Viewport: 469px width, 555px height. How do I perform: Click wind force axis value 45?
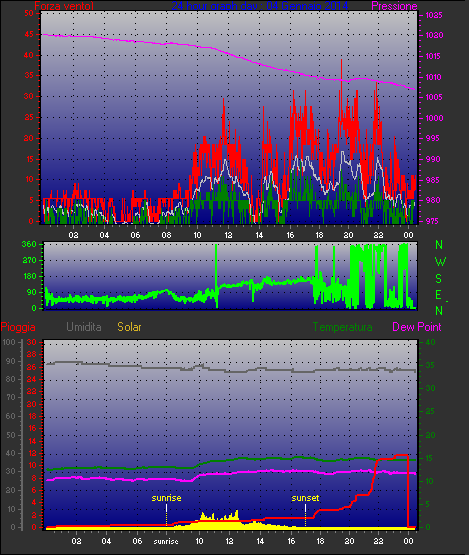[29, 34]
